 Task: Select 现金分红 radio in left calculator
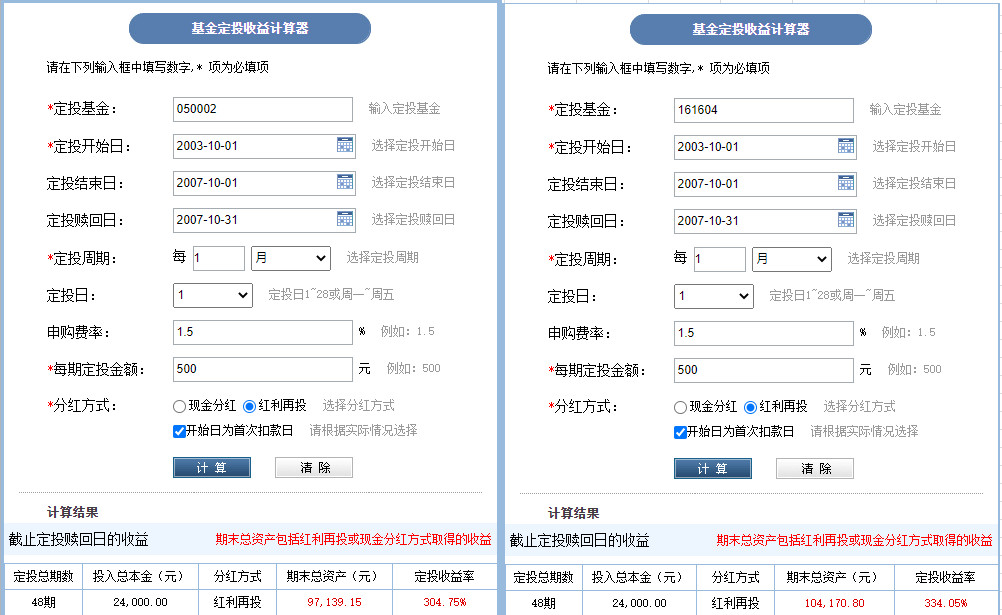180,406
